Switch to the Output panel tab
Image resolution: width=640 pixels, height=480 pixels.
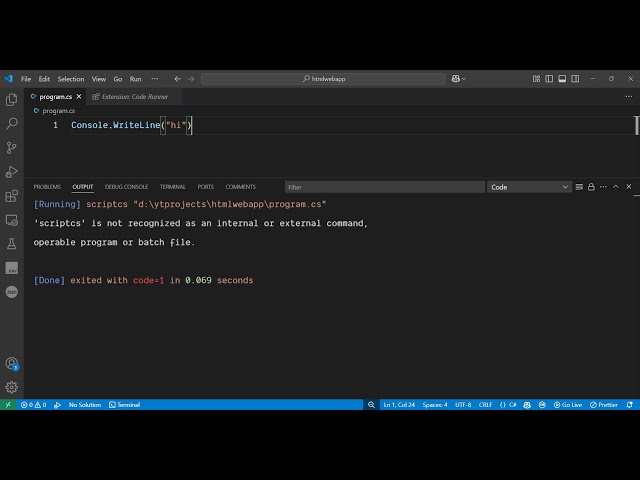(83, 187)
